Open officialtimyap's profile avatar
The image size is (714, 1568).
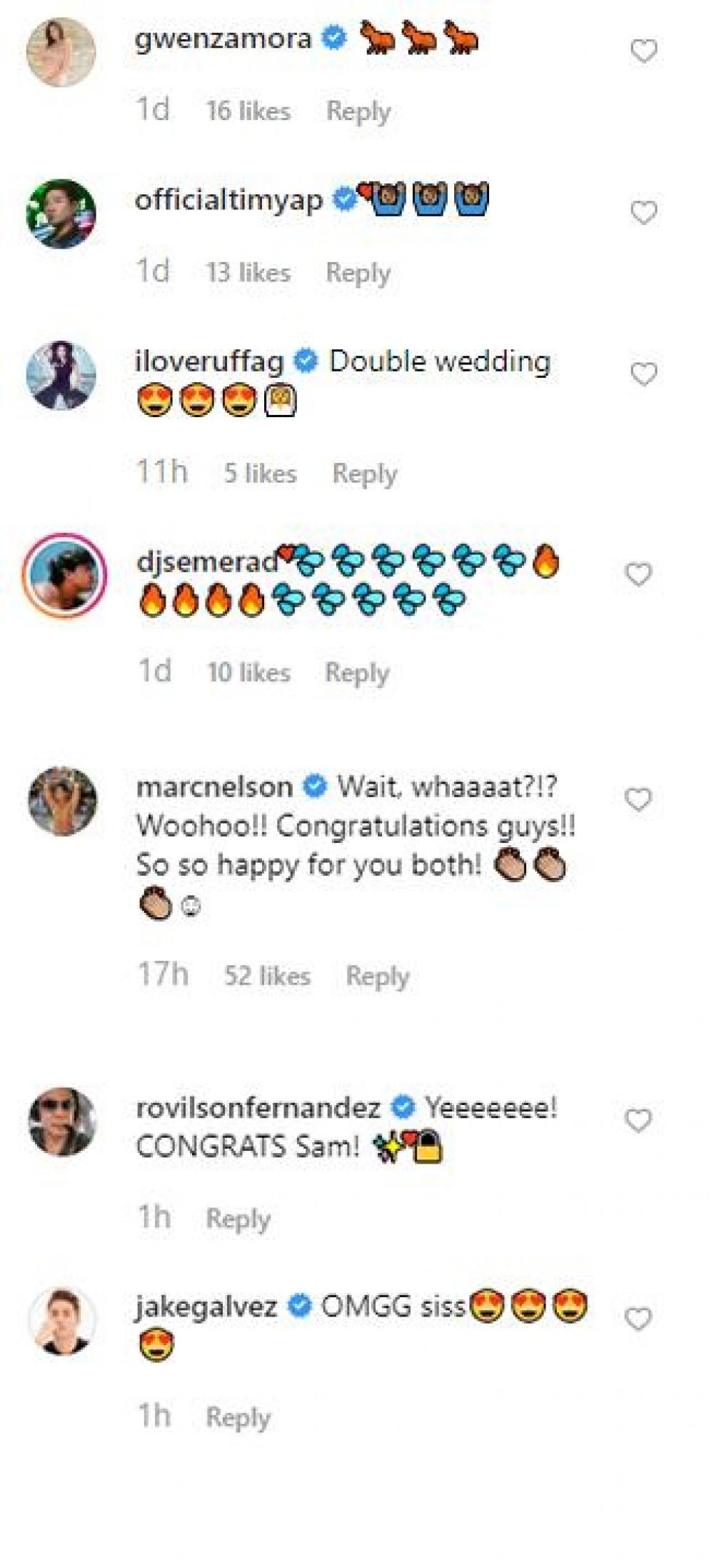tap(61, 214)
